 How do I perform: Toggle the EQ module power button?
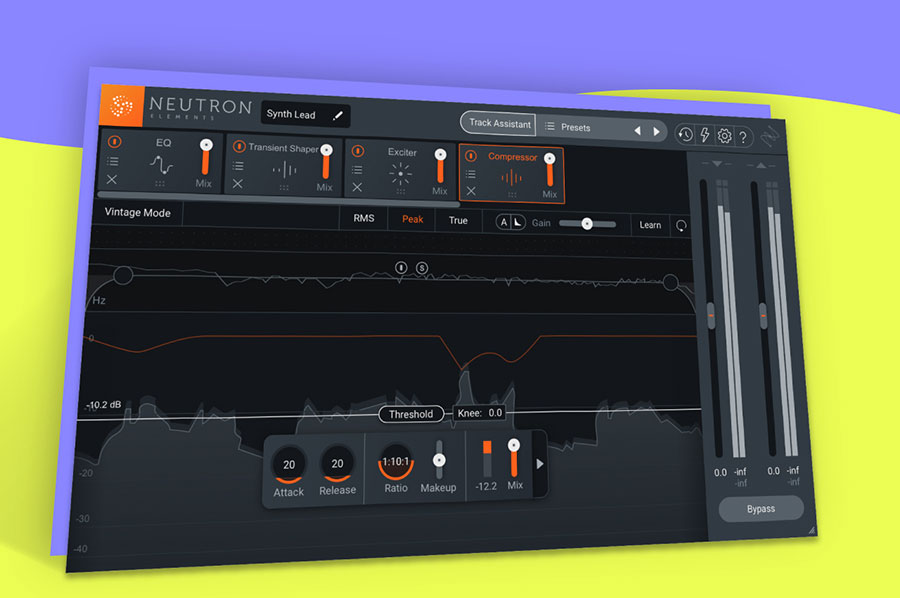pos(114,141)
